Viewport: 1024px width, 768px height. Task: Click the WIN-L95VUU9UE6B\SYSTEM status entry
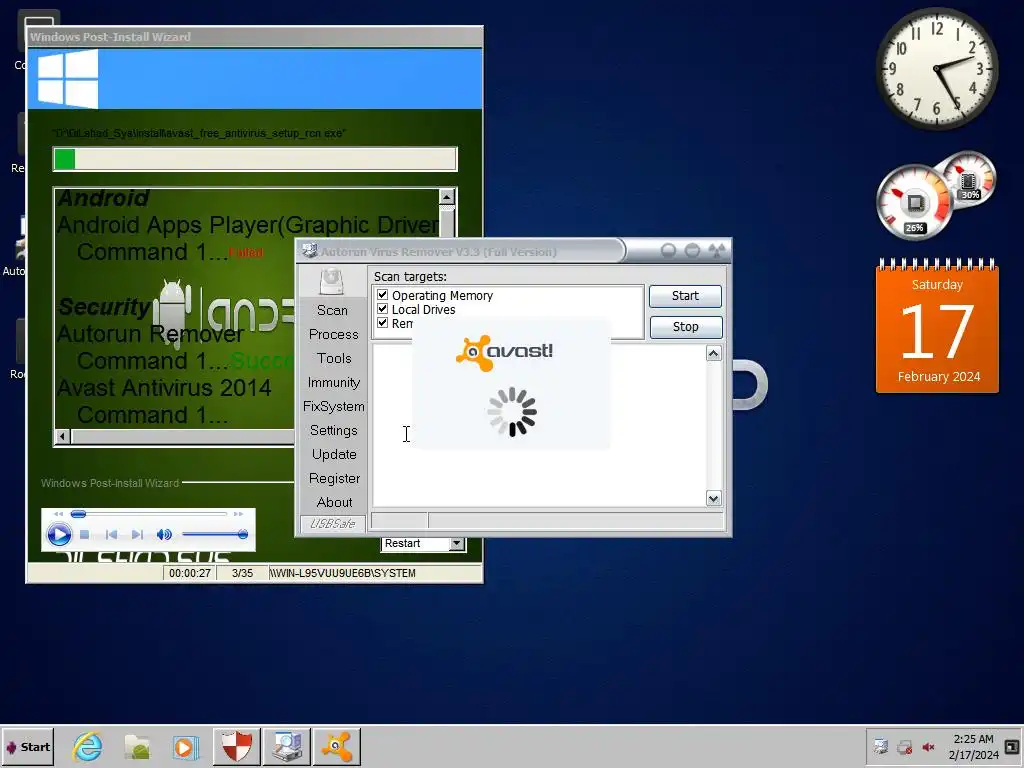(343, 573)
